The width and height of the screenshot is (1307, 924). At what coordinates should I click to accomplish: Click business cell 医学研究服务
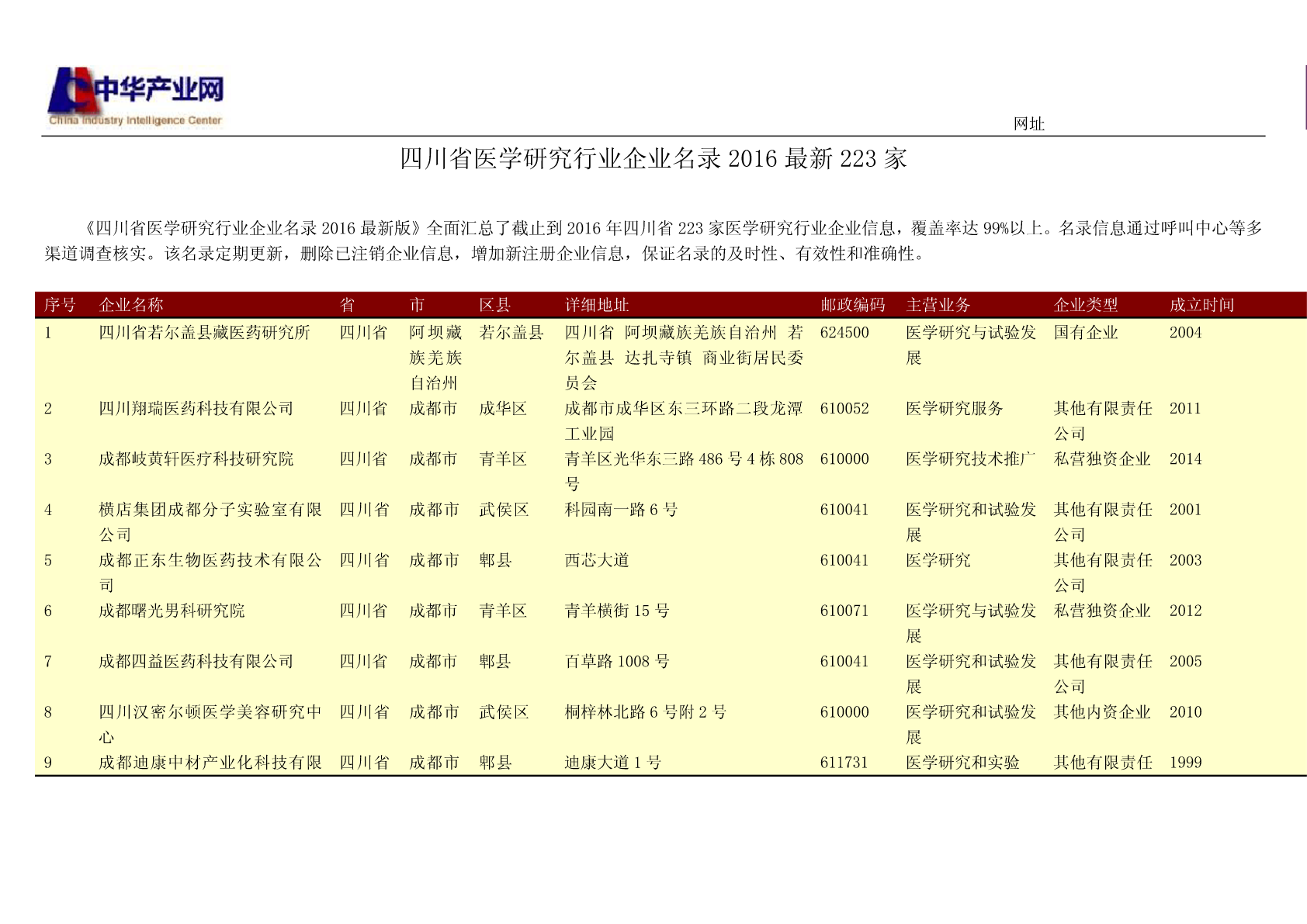click(x=955, y=409)
